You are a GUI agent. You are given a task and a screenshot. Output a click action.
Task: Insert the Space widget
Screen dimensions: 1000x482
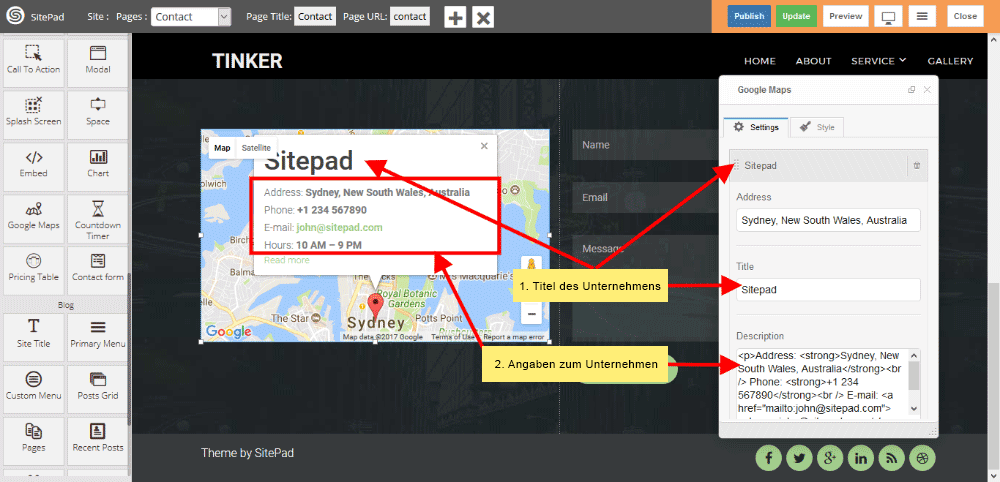point(98,115)
